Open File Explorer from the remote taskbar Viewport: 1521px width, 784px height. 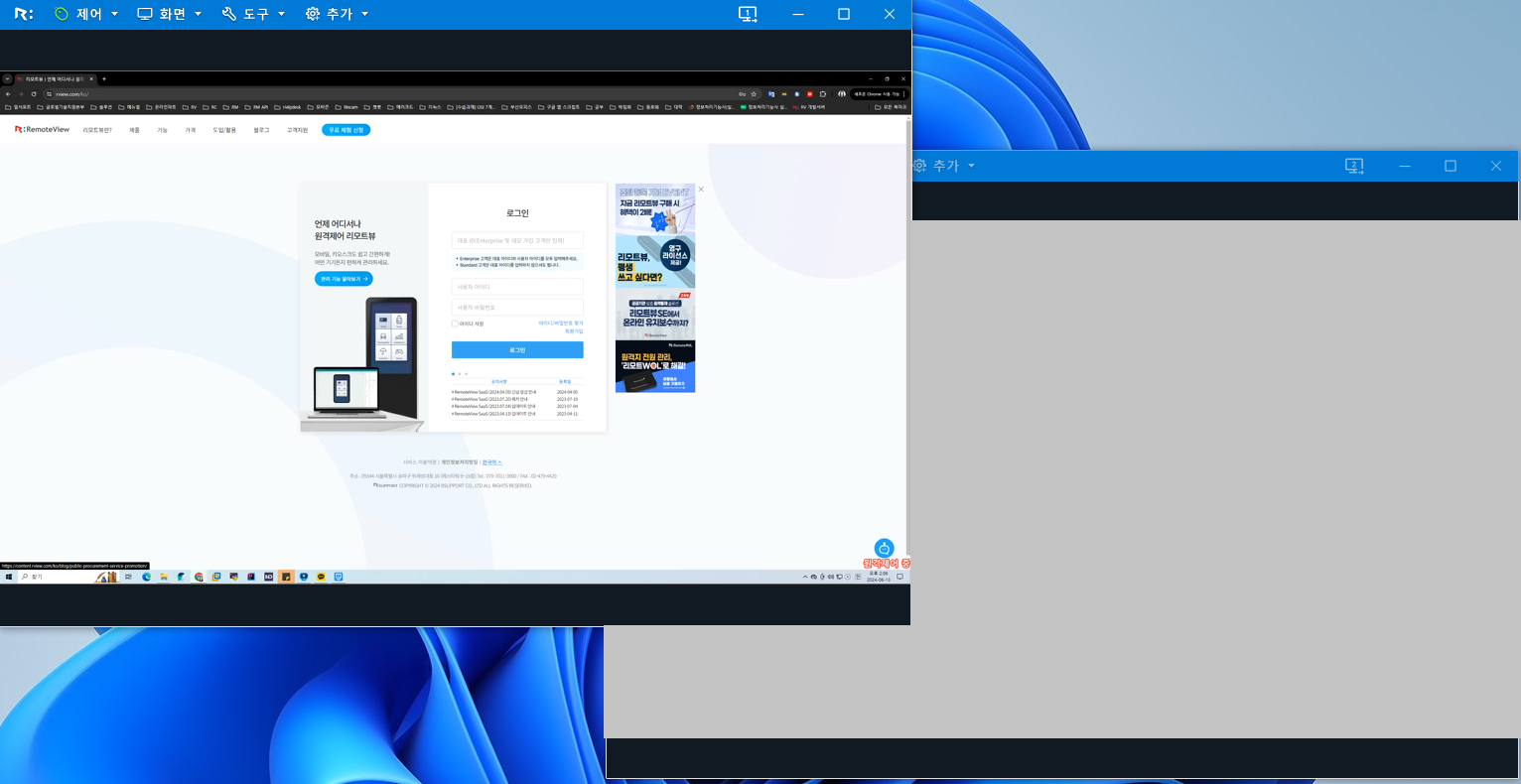[x=163, y=577]
